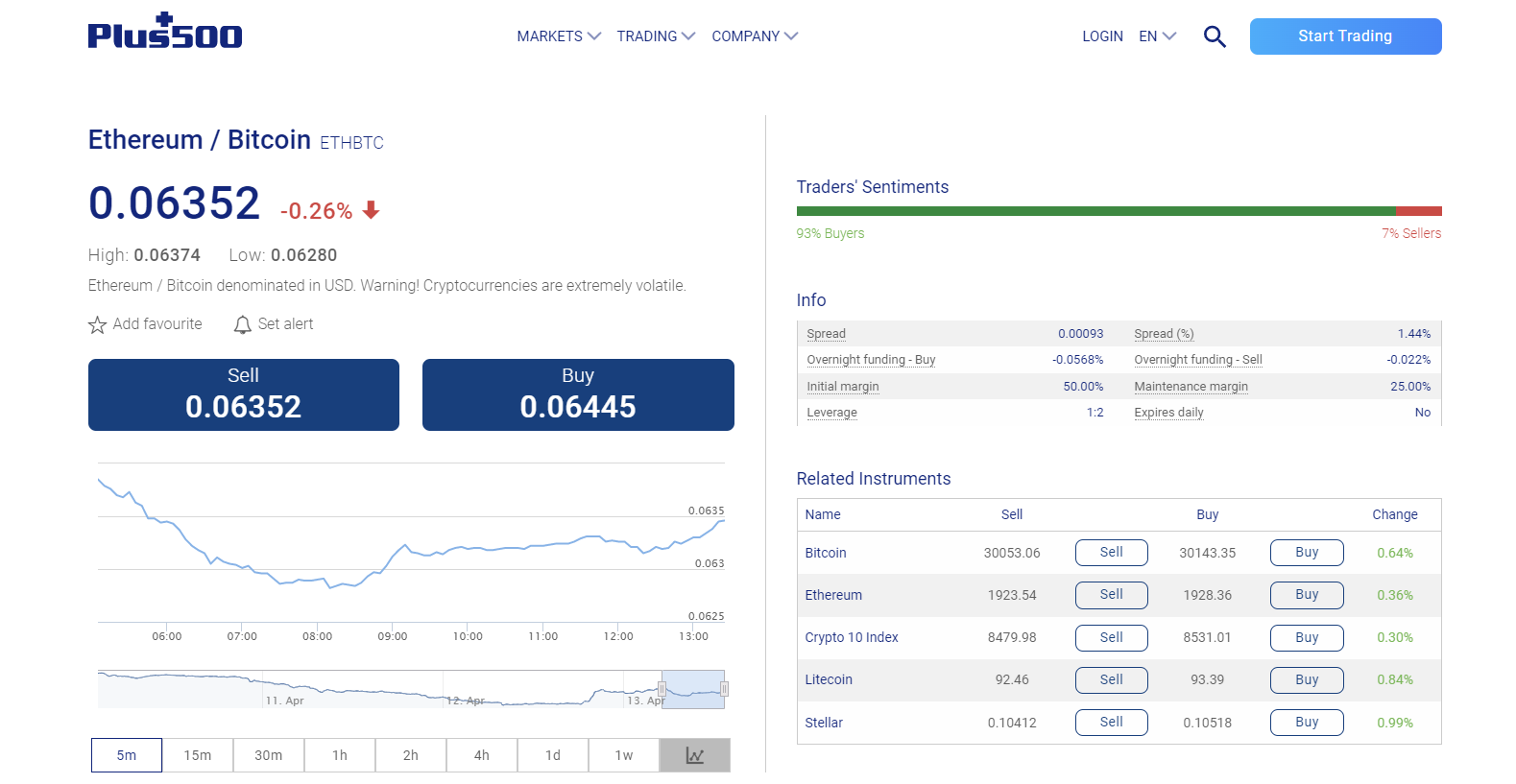The width and height of the screenshot is (1516, 784).
Task: Click the ETHBTC ticker symbol text
Action: pos(351,143)
